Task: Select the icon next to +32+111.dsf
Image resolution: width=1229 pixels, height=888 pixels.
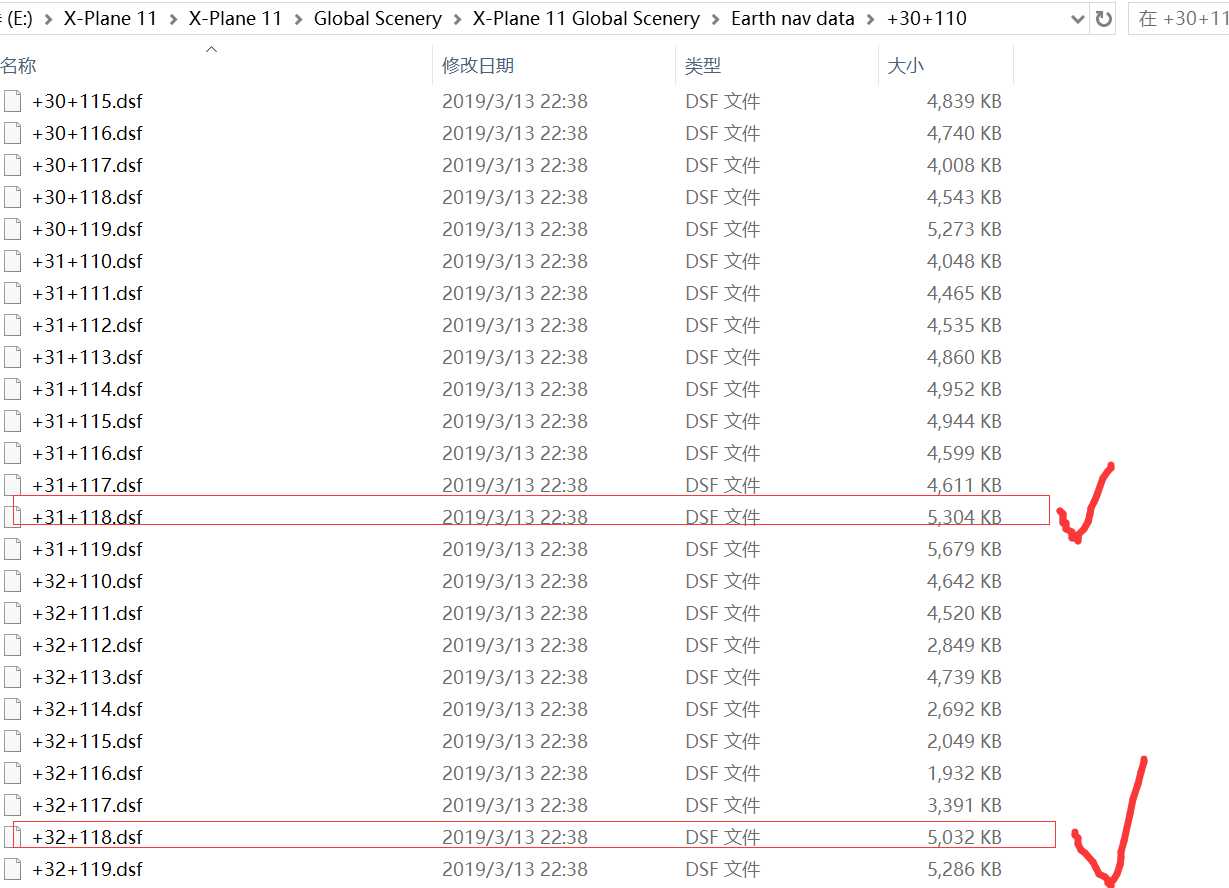Action: [12, 613]
